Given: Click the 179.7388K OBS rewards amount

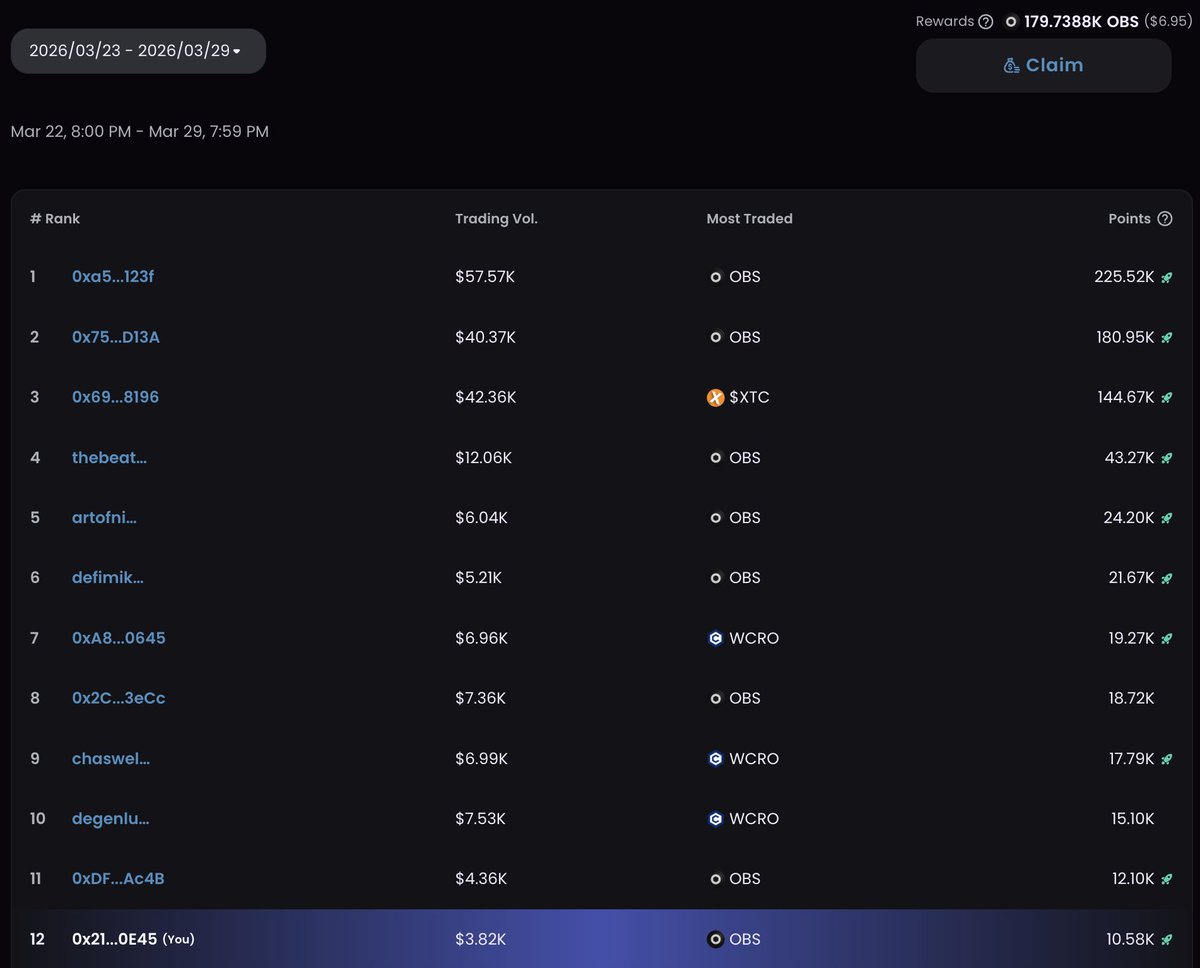Looking at the screenshot, I should [x=1081, y=21].
